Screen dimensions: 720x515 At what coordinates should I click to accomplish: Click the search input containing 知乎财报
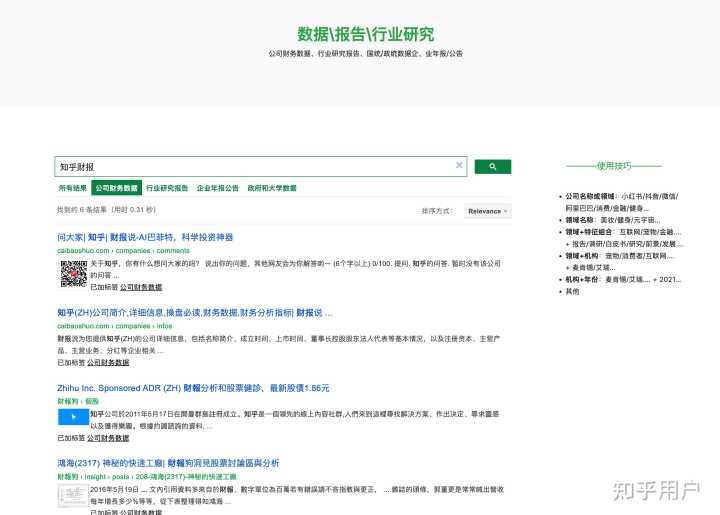point(260,167)
